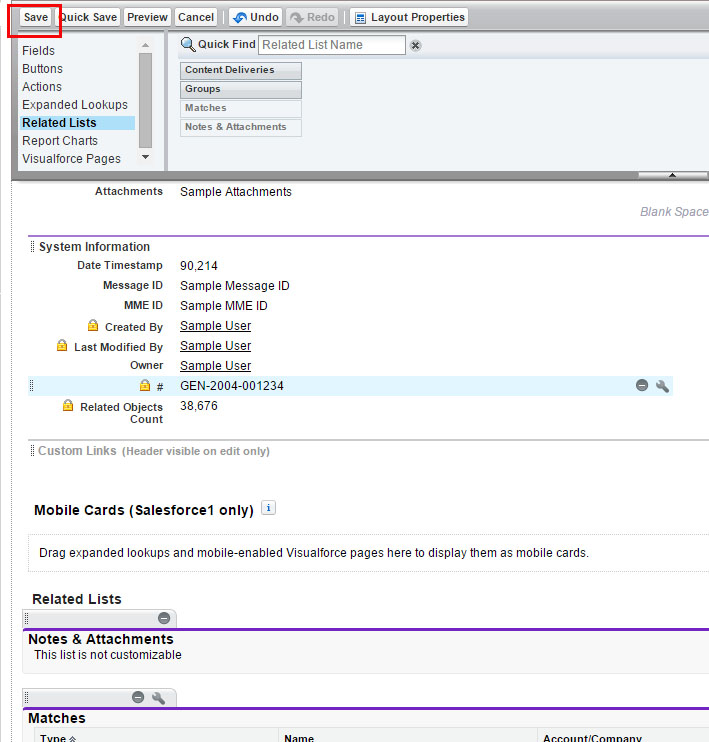The height and width of the screenshot is (742, 709).
Task: Open Layout Properties
Action: pyautogui.click(x=409, y=17)
